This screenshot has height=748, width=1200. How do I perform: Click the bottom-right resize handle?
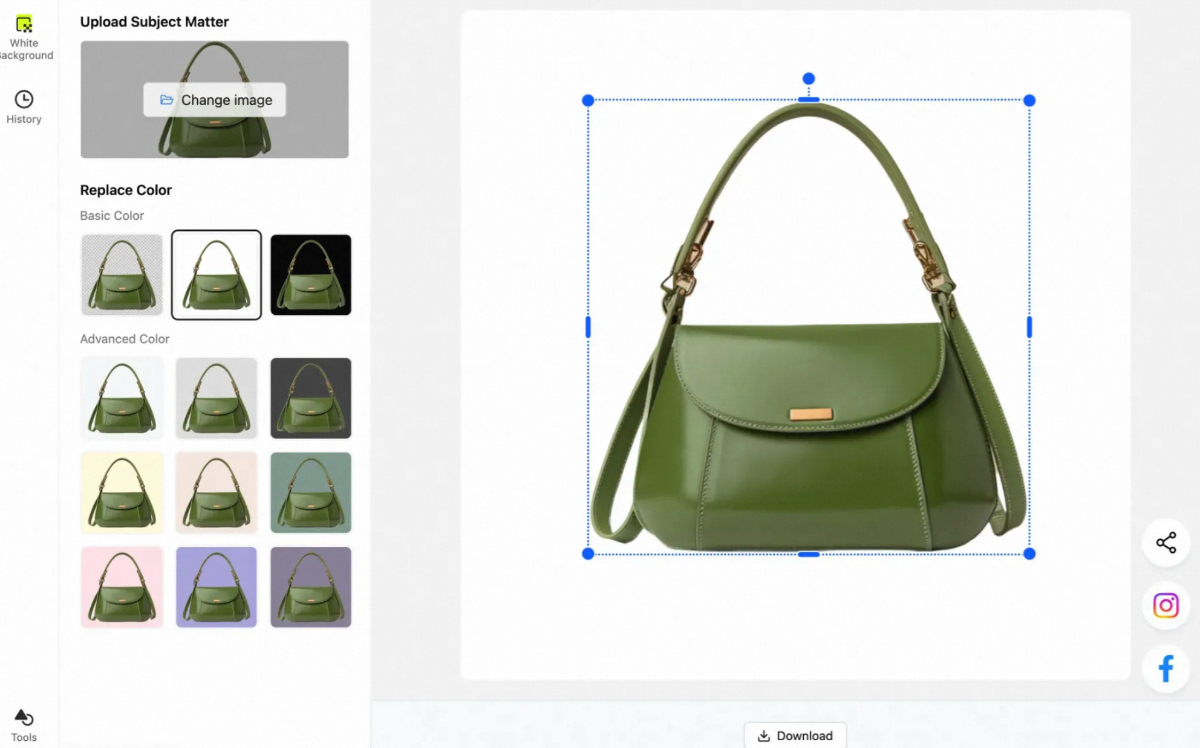[x=1029, y=553]
